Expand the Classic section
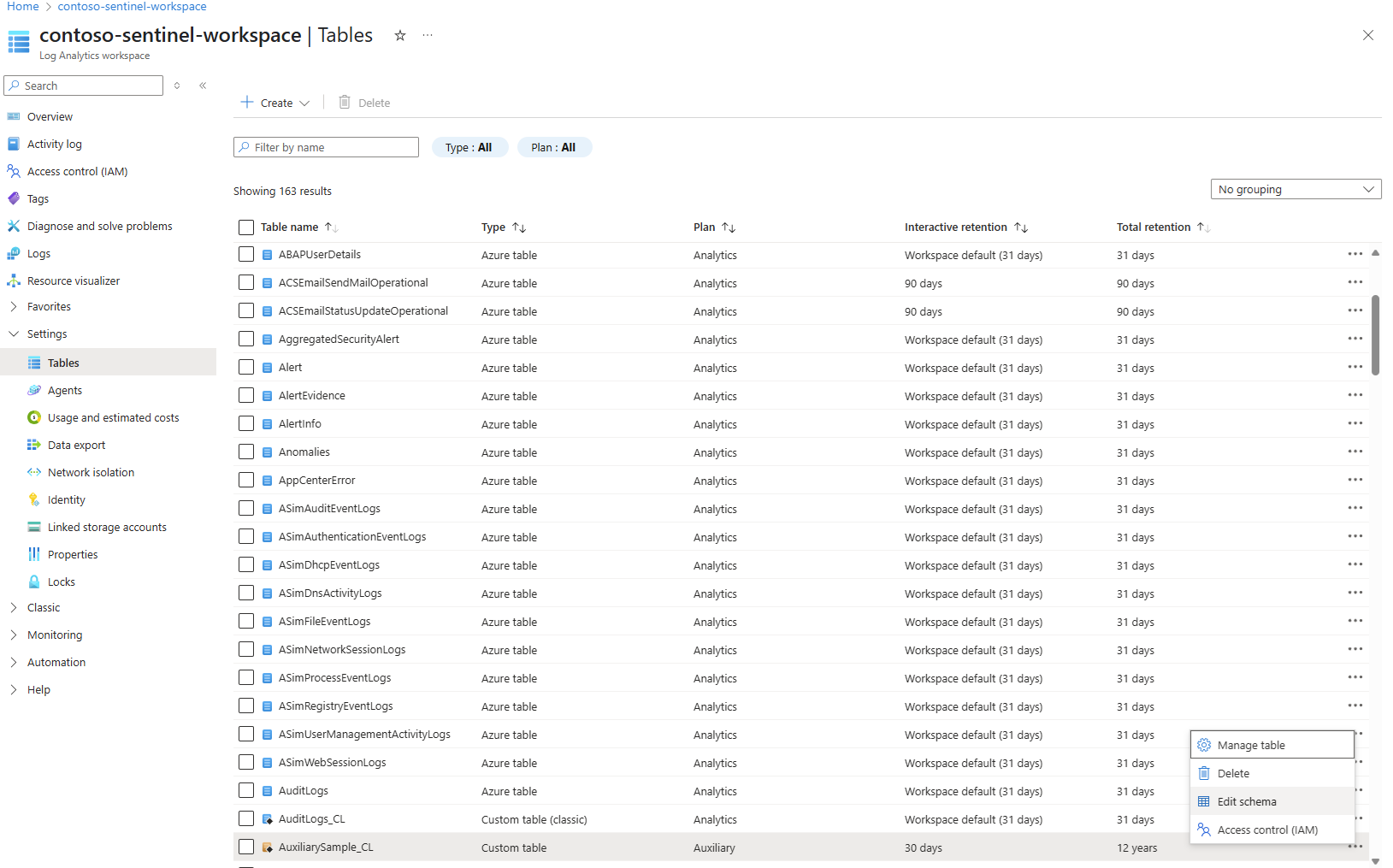The width and height of the screenshot is (1393, 868). pyautogui.click(x=14, y=607)
